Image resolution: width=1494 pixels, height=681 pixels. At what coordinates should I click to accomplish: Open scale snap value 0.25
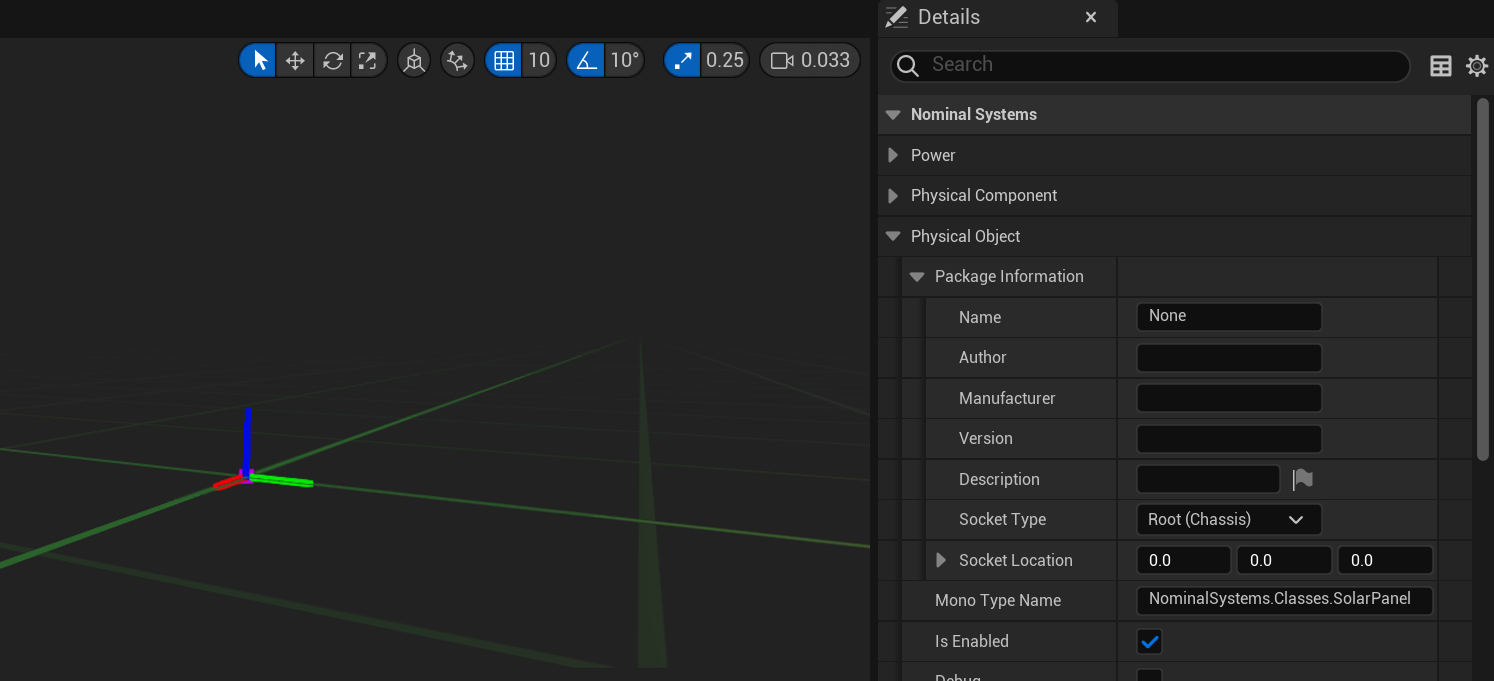[725, 60]
